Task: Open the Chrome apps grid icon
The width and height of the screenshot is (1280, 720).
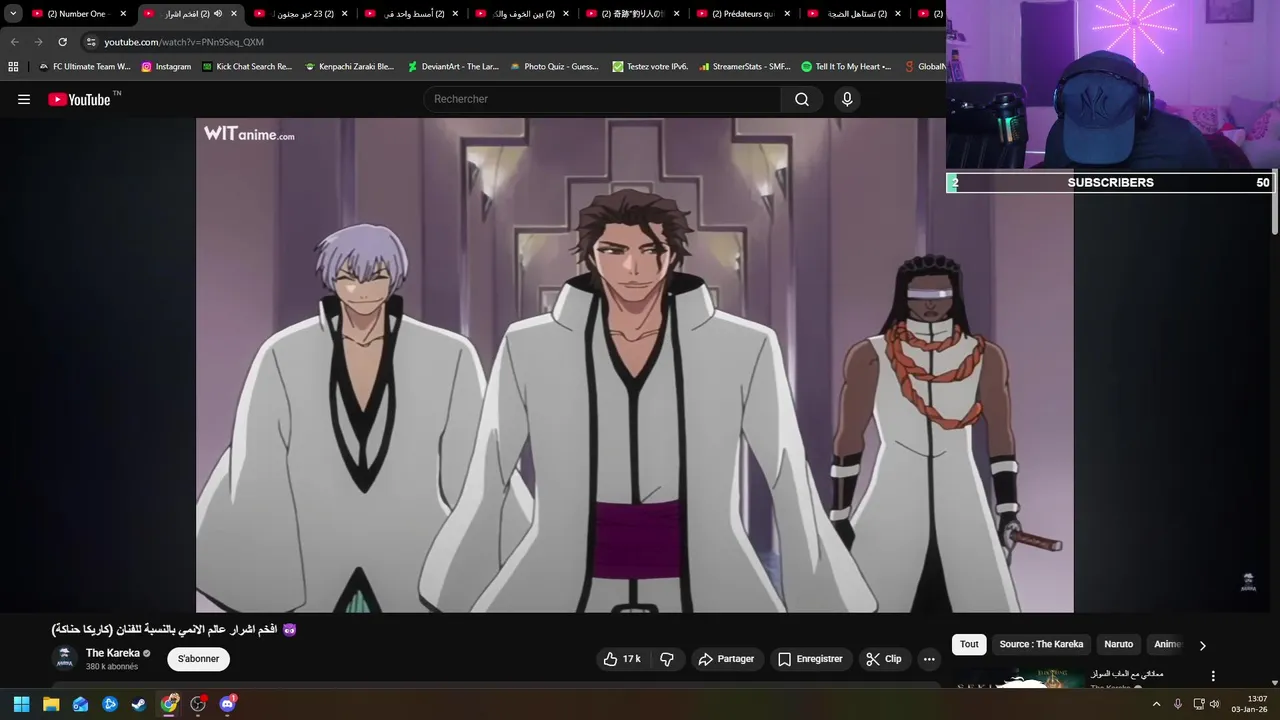Action: (13, 67)
